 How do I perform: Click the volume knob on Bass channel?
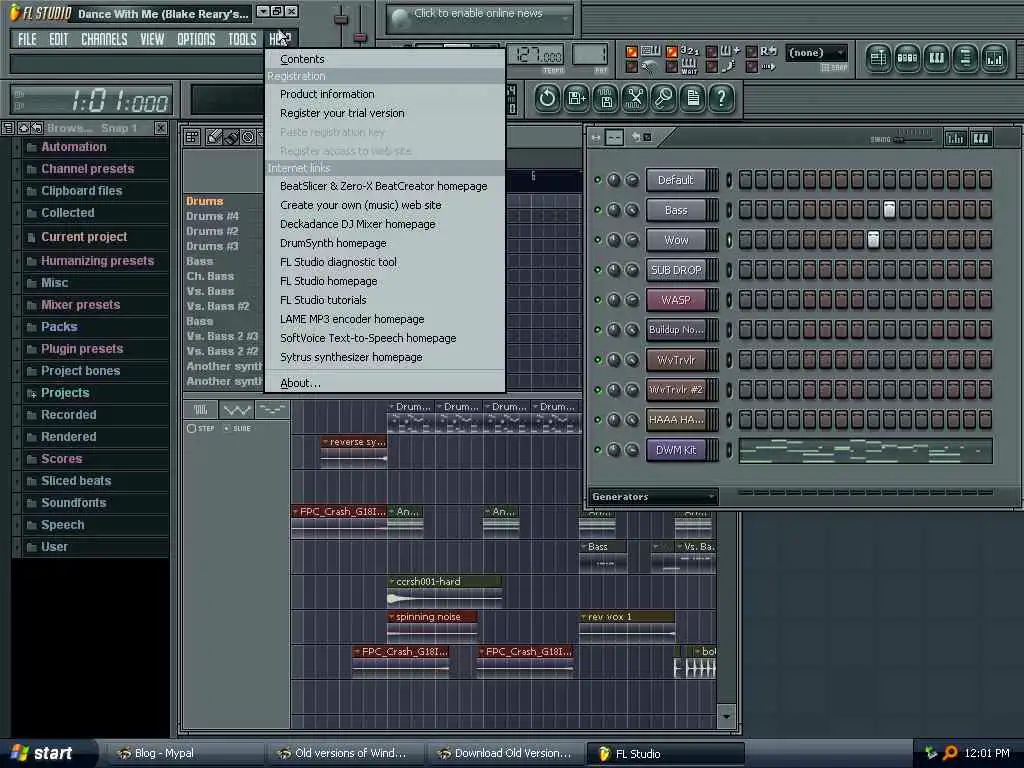pos(632,210)
